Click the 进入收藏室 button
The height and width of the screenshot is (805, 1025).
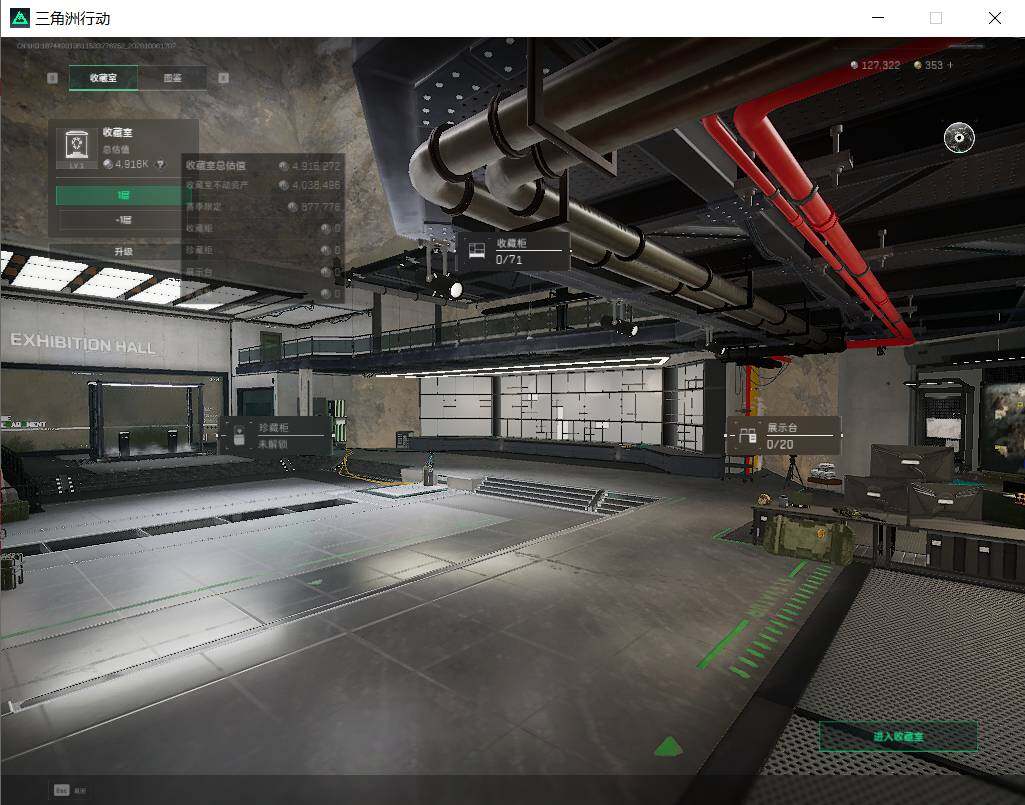tap(898, 736)
